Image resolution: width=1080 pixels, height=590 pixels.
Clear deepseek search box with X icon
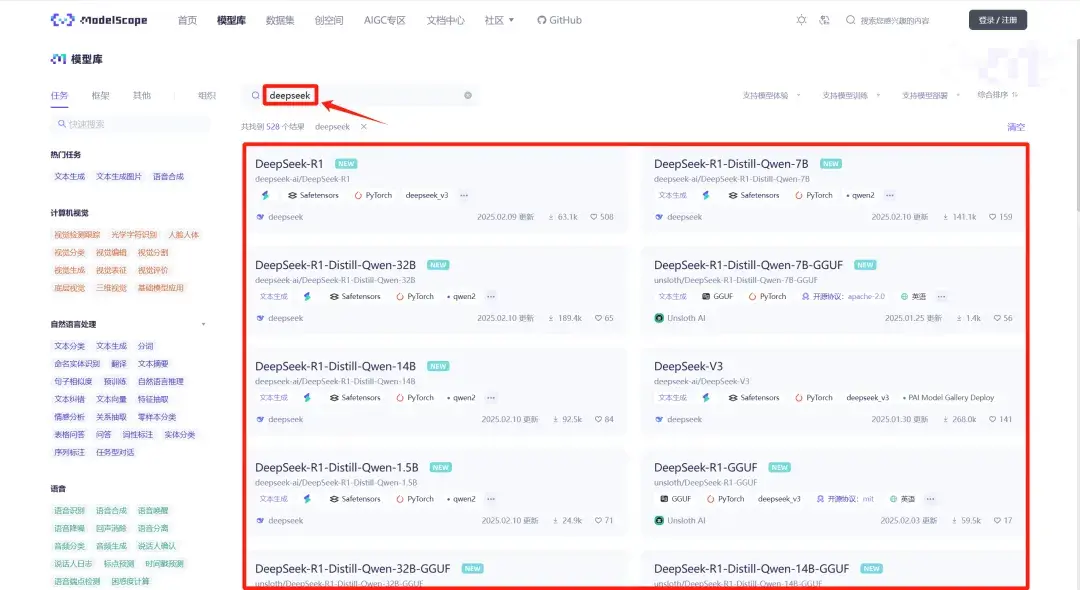468,95
